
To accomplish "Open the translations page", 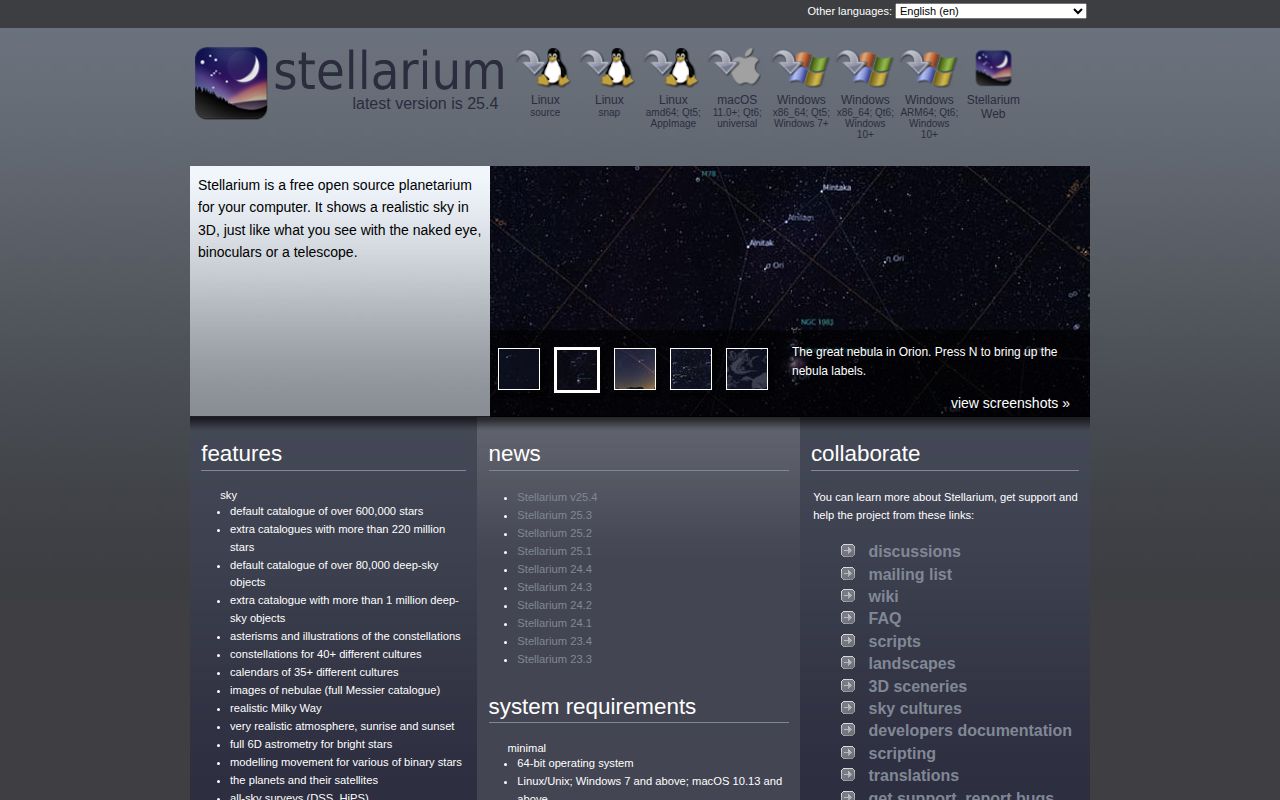I will [x=913, y=775].
